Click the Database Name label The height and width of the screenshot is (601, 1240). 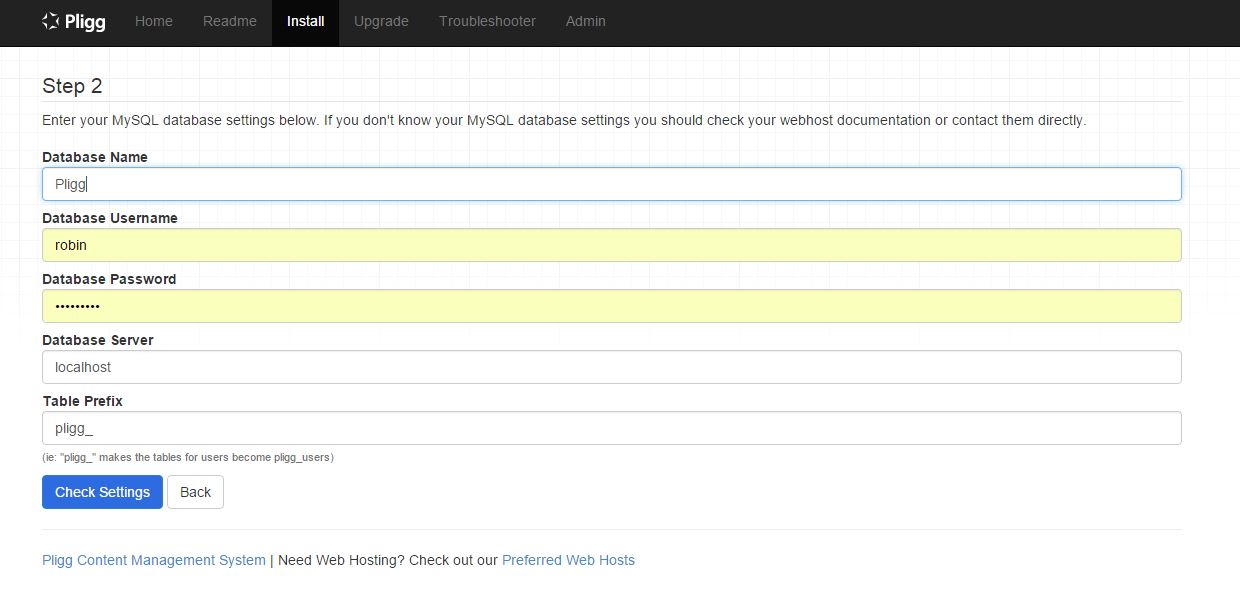tap(95, 157)
